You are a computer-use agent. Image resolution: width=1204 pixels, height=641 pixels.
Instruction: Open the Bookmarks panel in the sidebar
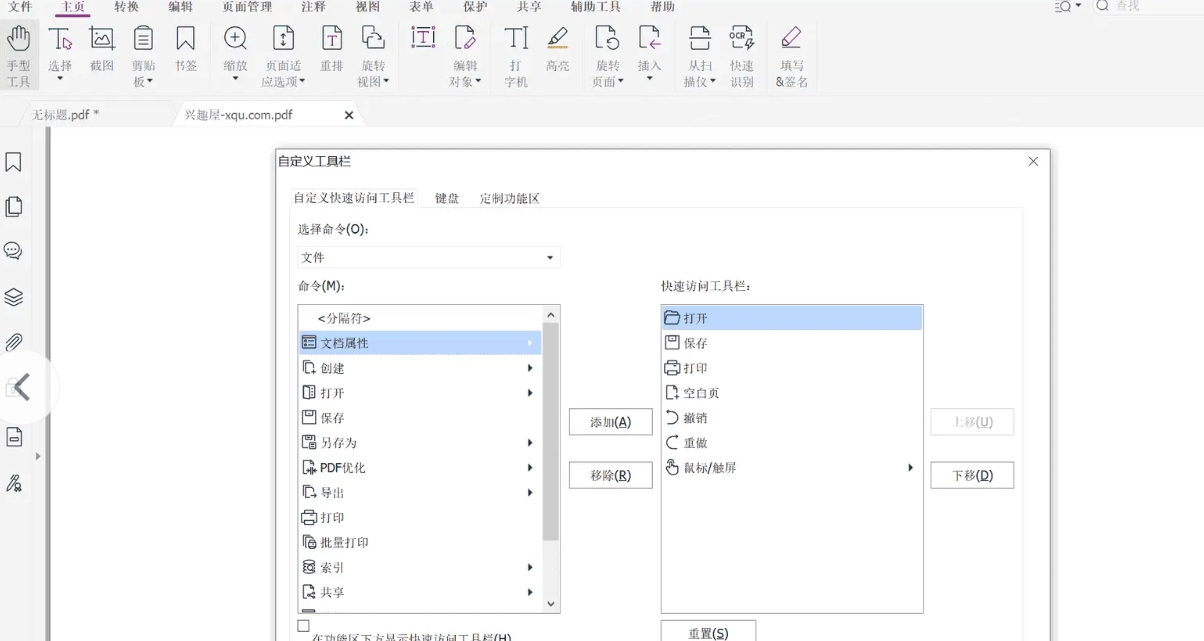coord(13,161)
